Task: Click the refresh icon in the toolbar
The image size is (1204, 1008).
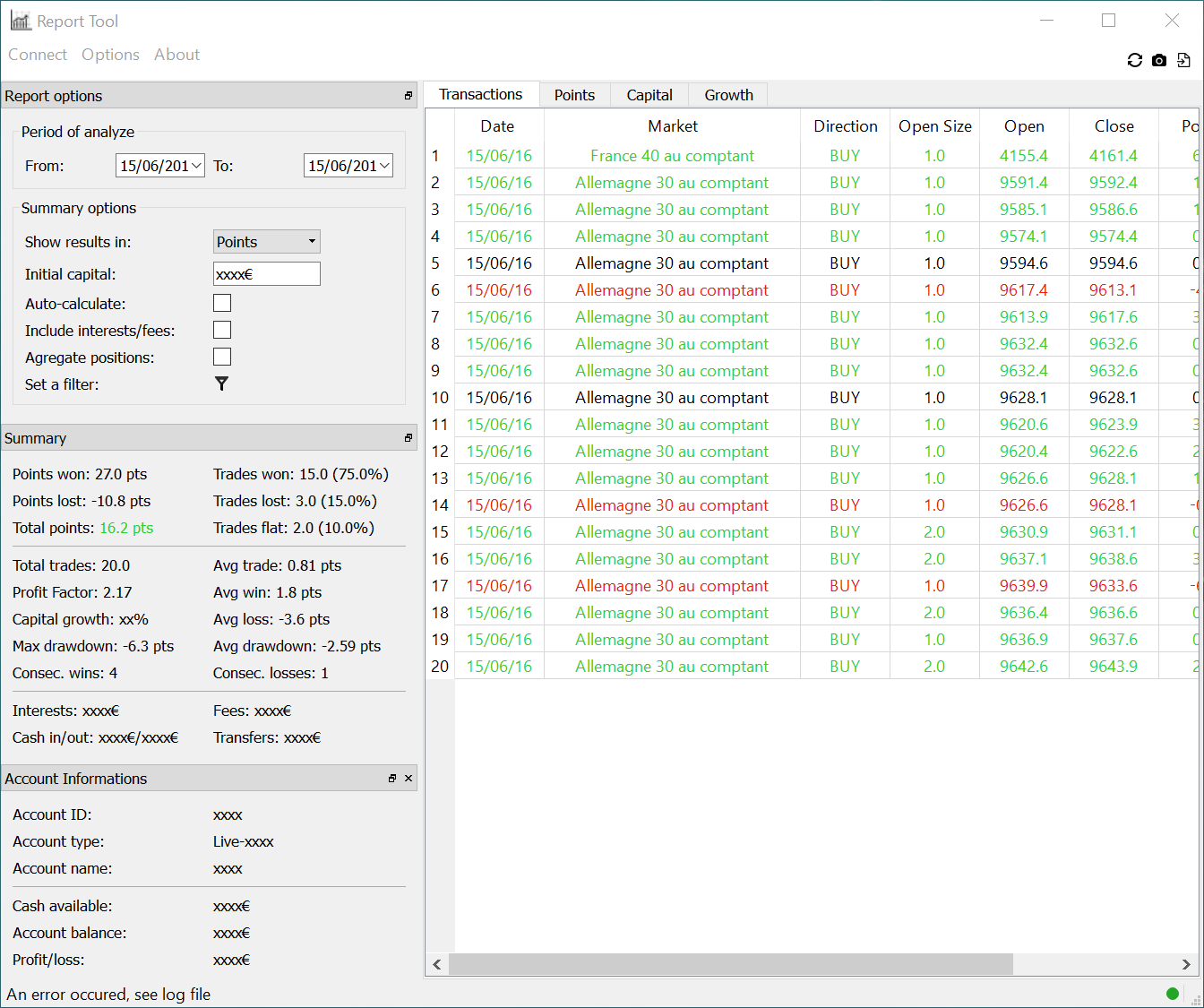Action: 1134,60
